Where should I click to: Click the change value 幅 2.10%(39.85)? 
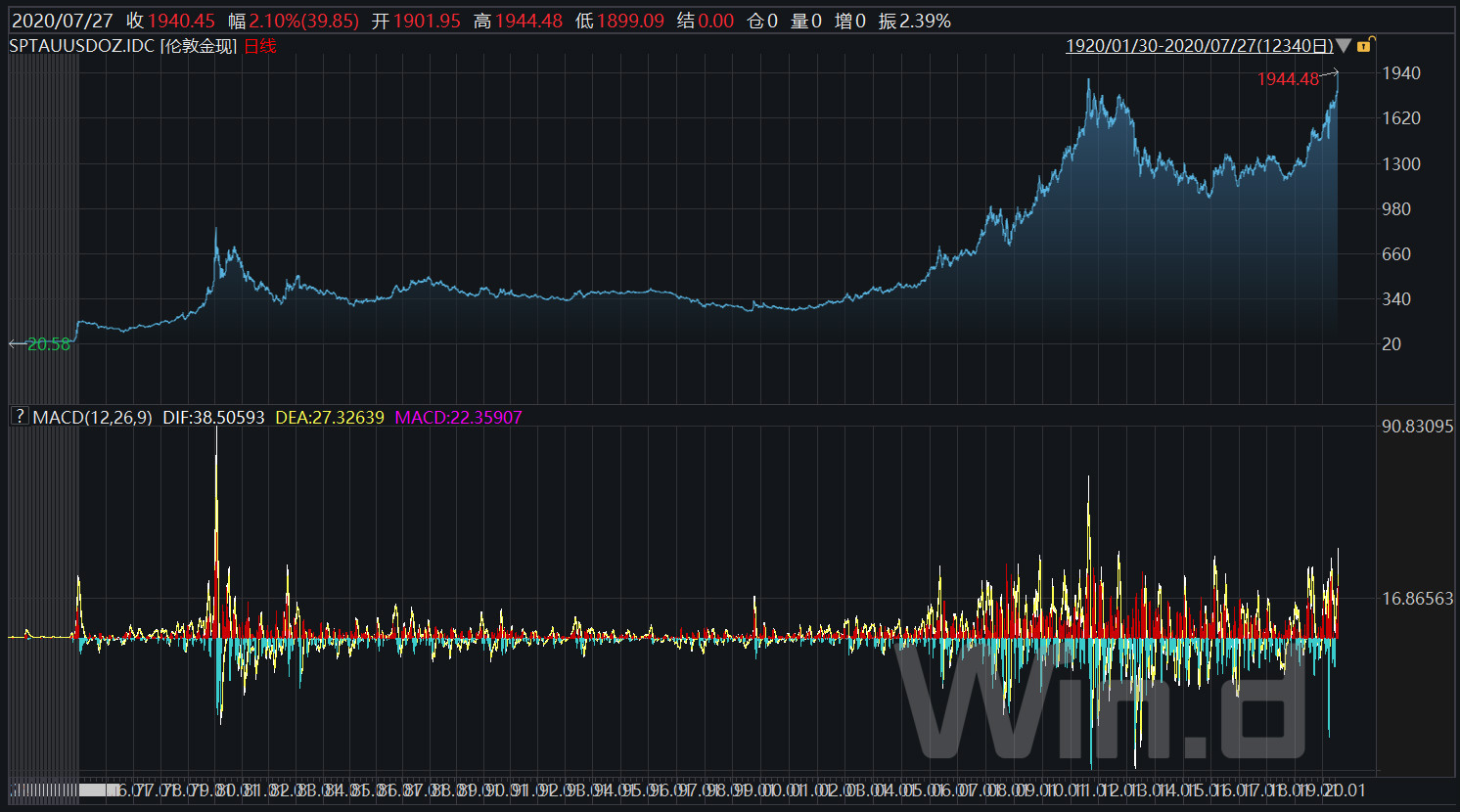click(x=294, y=21)
